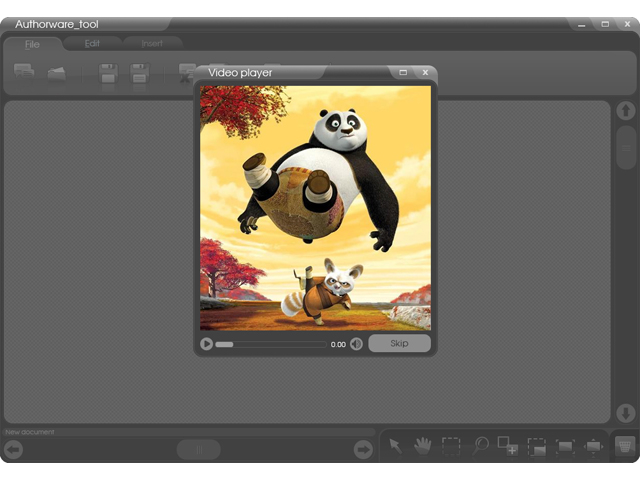Mute the video player's speaker icon
640x480 pixels.
[356, 344]
